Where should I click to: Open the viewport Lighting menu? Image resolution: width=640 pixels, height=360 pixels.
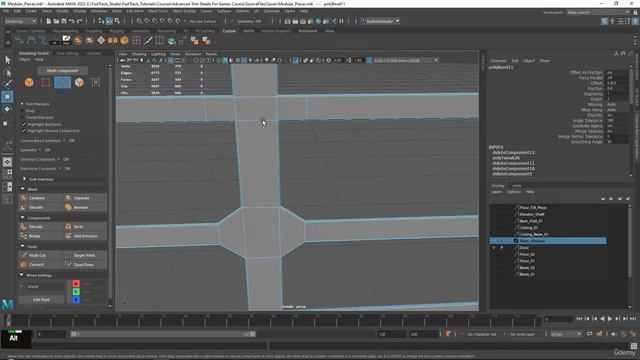(x=158, y=54)
